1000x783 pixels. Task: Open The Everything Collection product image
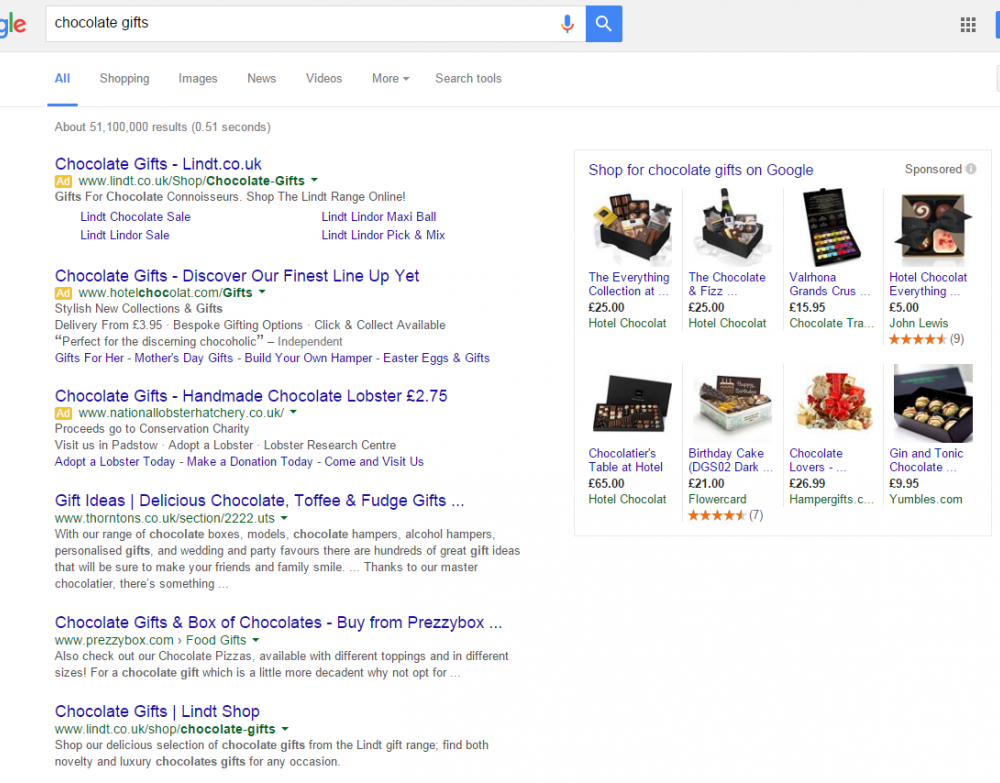(x=630, y=228)
